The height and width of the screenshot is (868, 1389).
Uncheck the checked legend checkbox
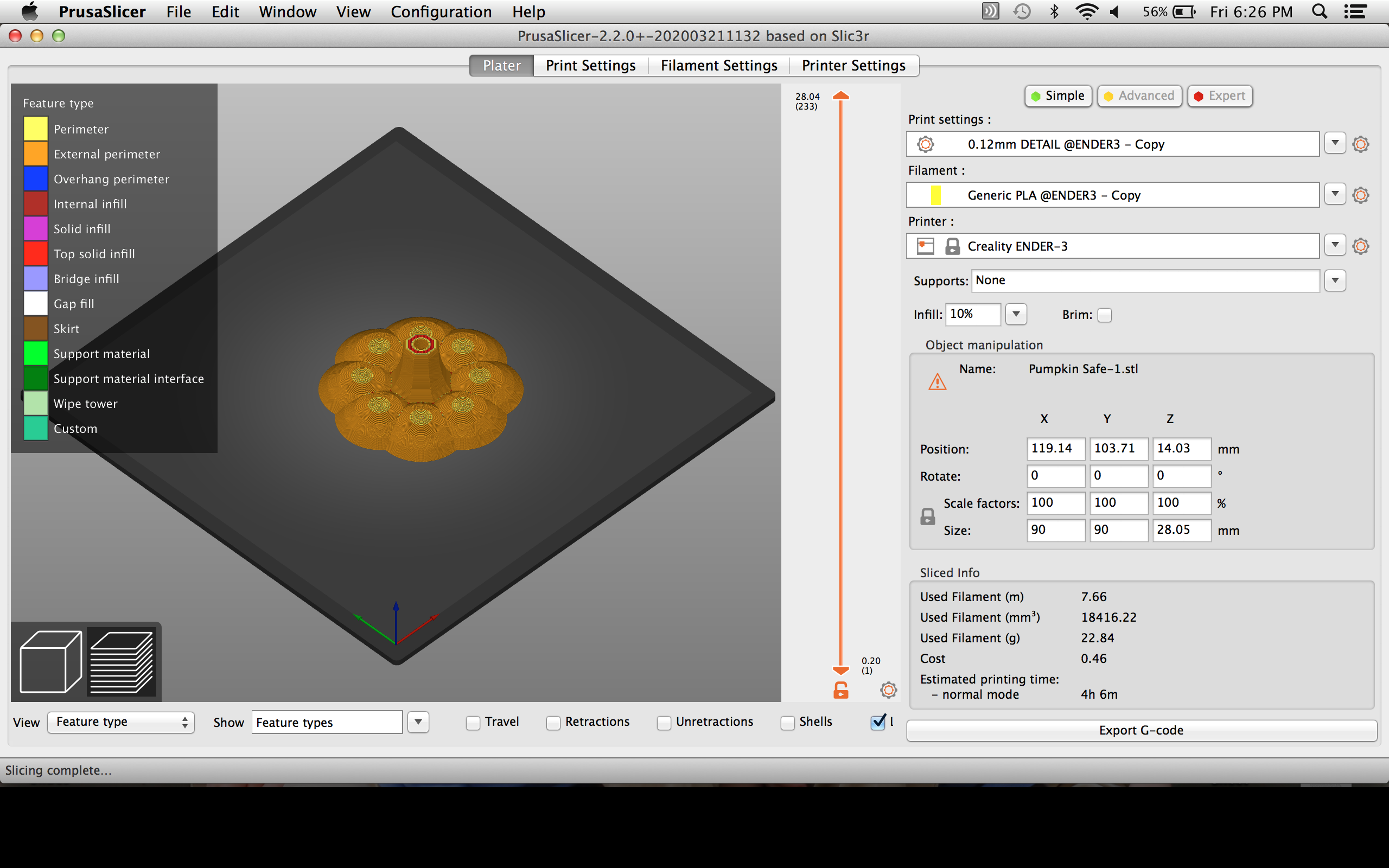pos(878,722)
